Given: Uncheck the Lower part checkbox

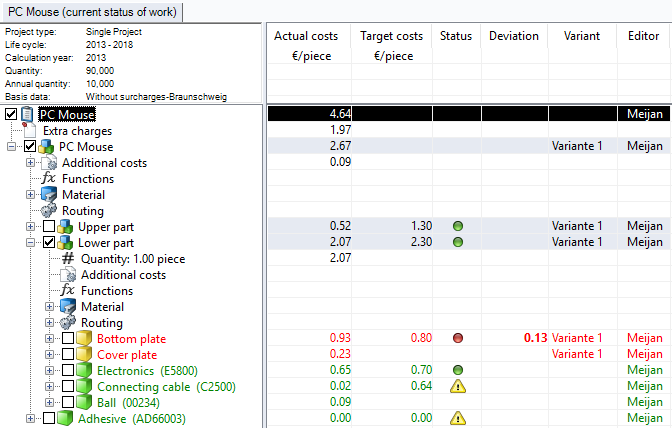Looking at the screenshot, I should (x=49, y=243).
